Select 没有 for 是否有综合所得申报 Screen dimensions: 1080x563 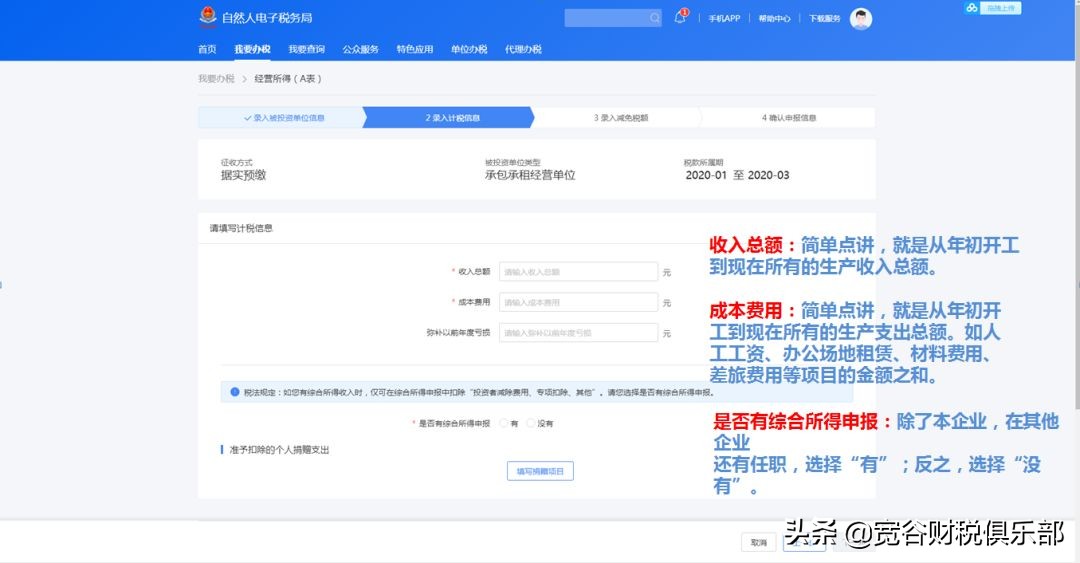530,423
